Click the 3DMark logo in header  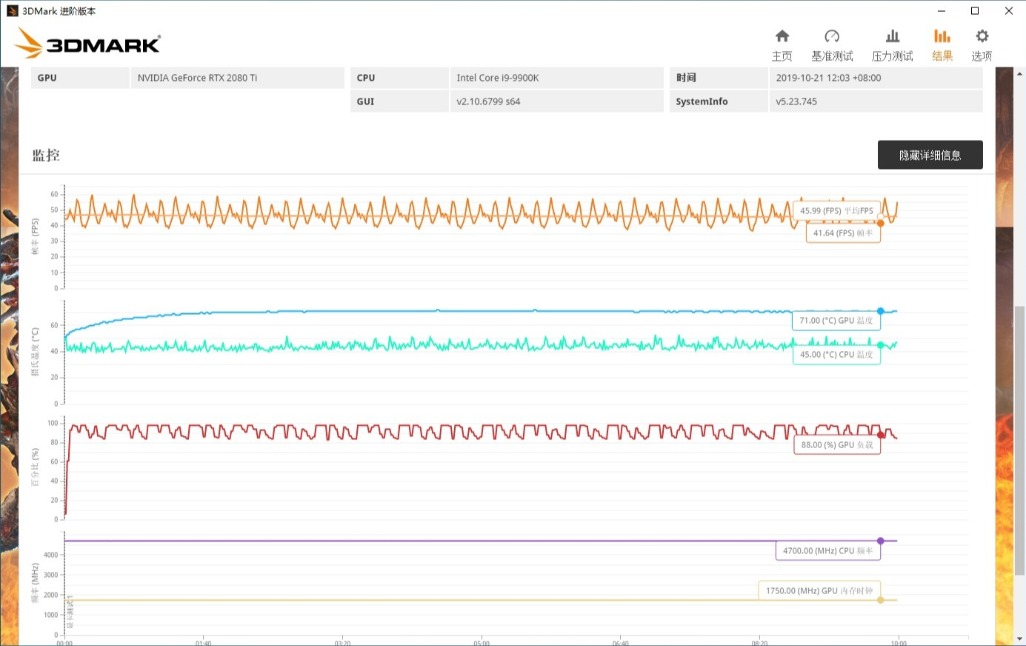pos(89,44)
